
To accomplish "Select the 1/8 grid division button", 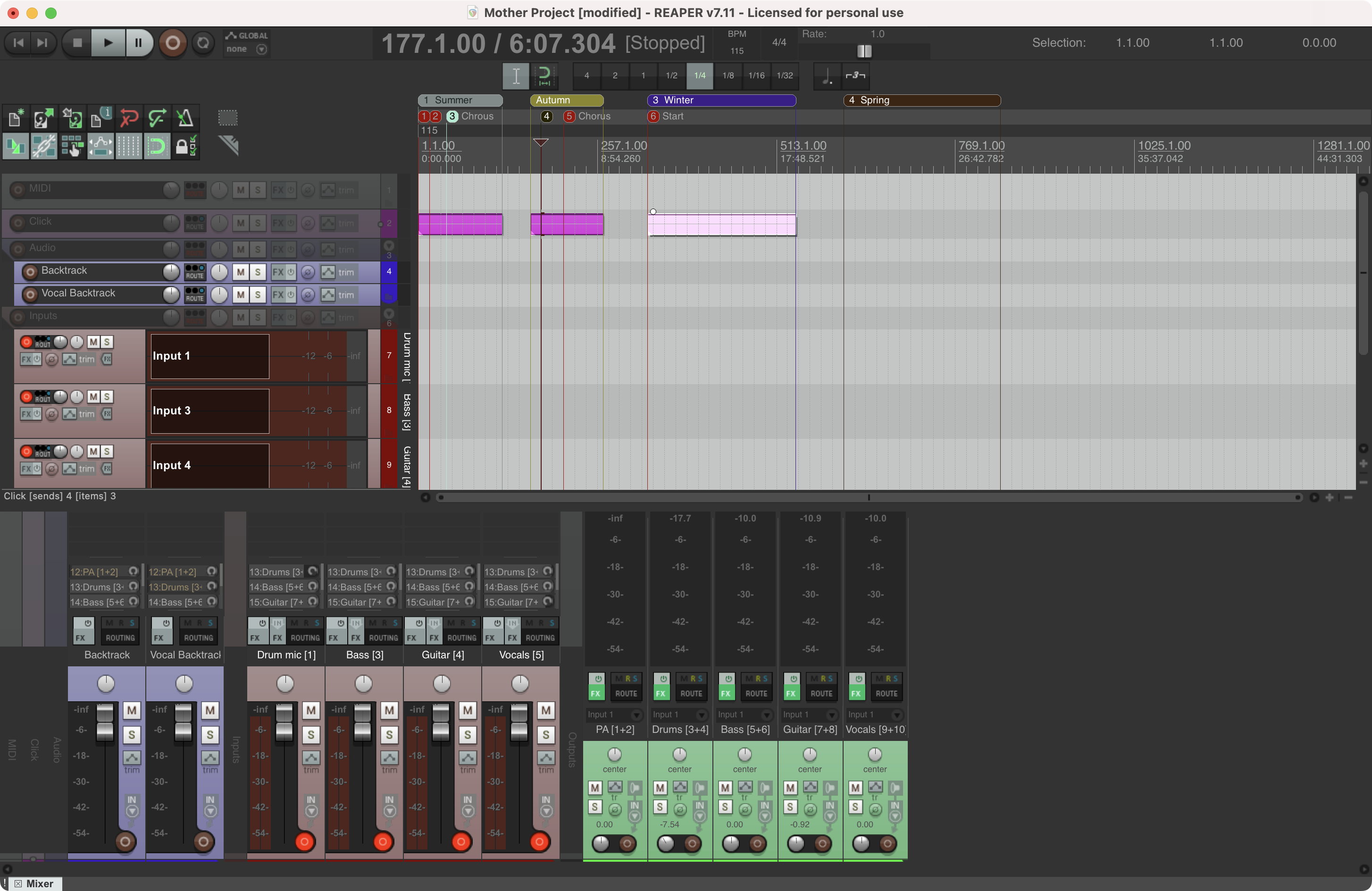I will click(728, 76).
